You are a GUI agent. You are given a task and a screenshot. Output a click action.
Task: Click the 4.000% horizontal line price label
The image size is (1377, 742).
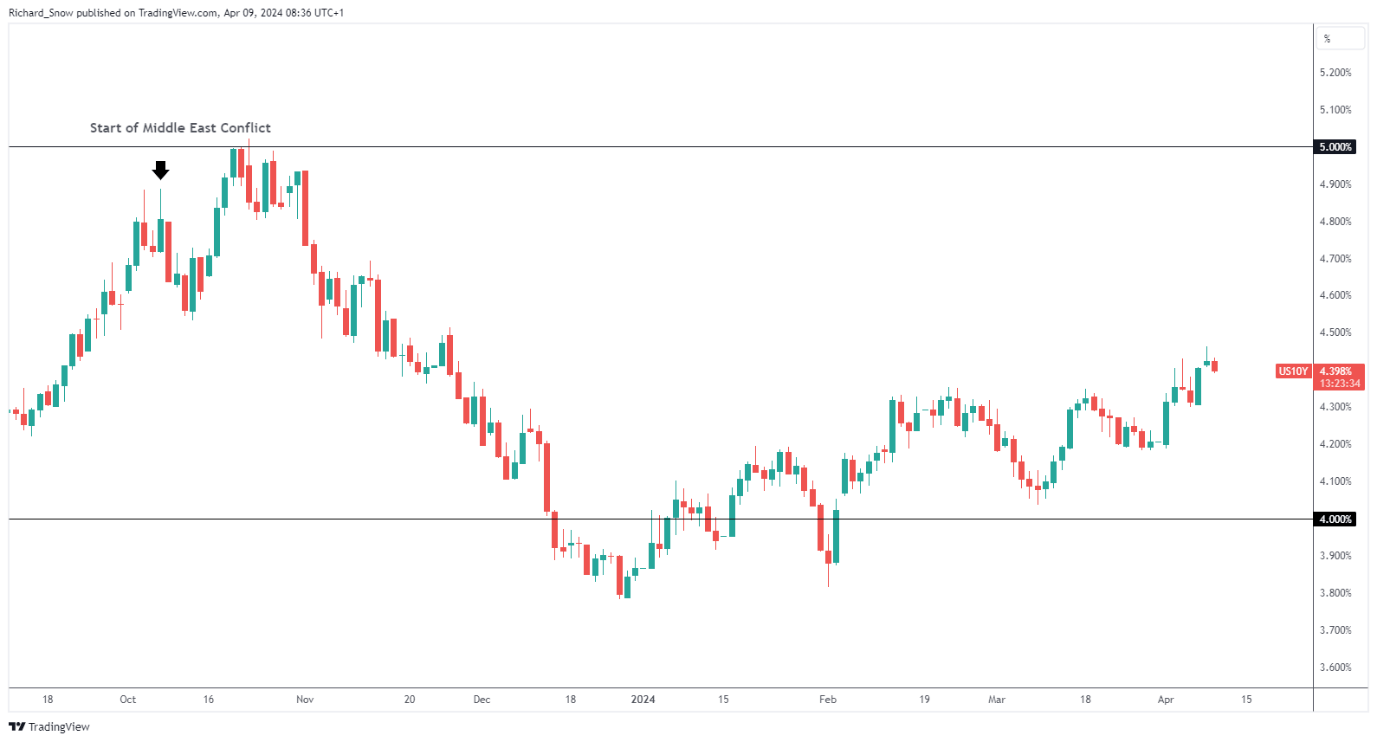click(1335, 519)
